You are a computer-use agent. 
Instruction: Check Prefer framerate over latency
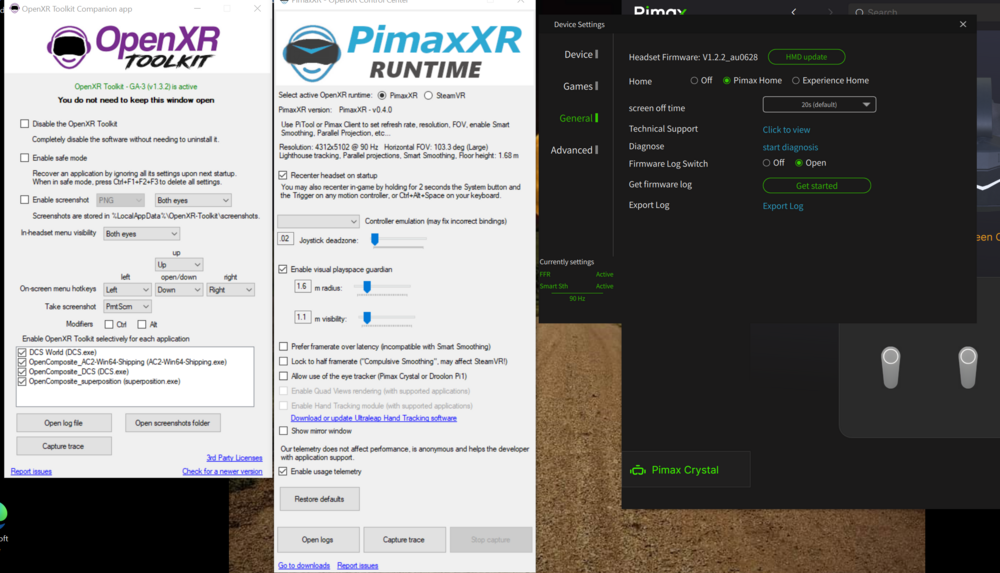click(x=283, y=346)
